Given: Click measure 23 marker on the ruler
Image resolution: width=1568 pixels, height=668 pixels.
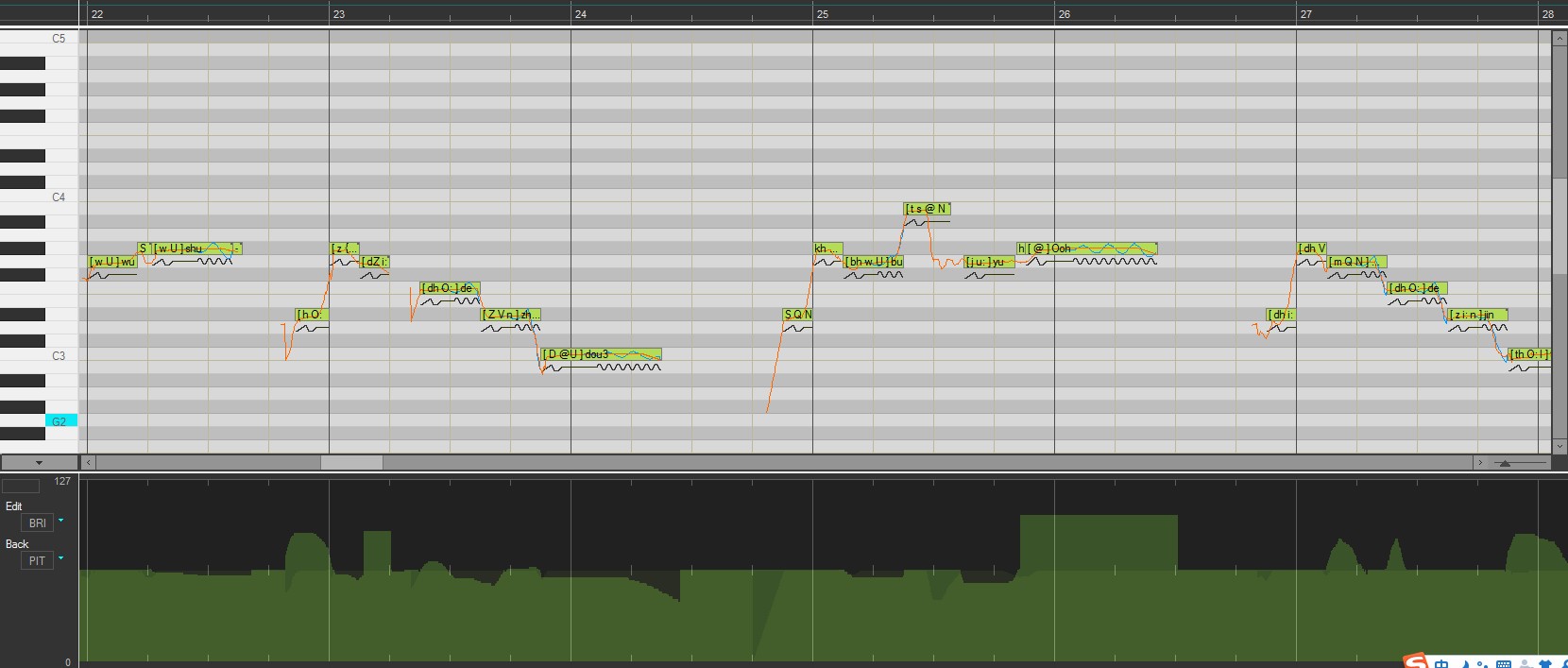Looking at the screenshot, I should (339, 14).
